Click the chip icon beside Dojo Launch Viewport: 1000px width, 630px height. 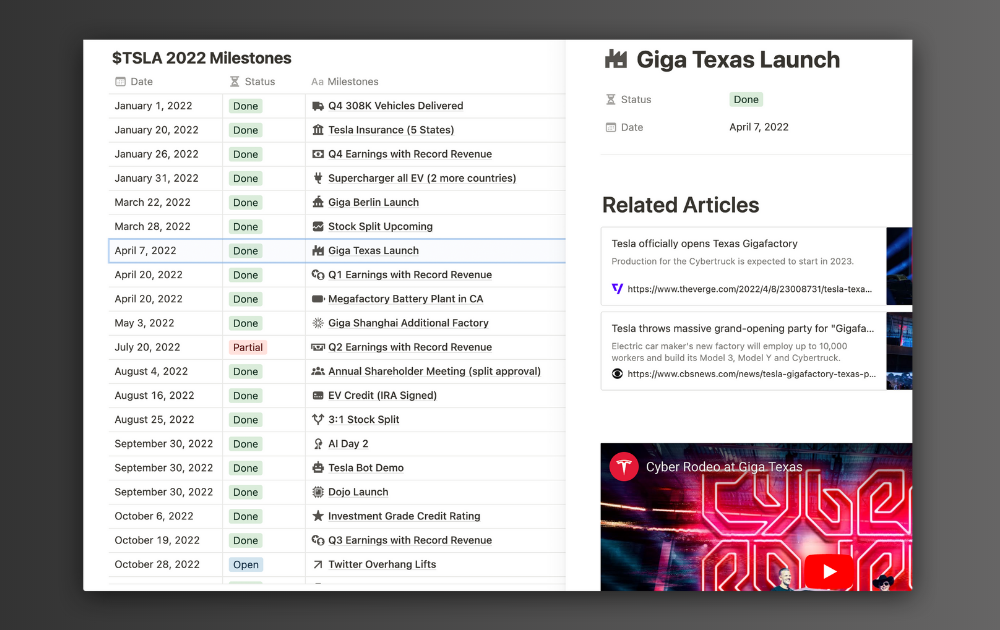(x=318, y=492)
